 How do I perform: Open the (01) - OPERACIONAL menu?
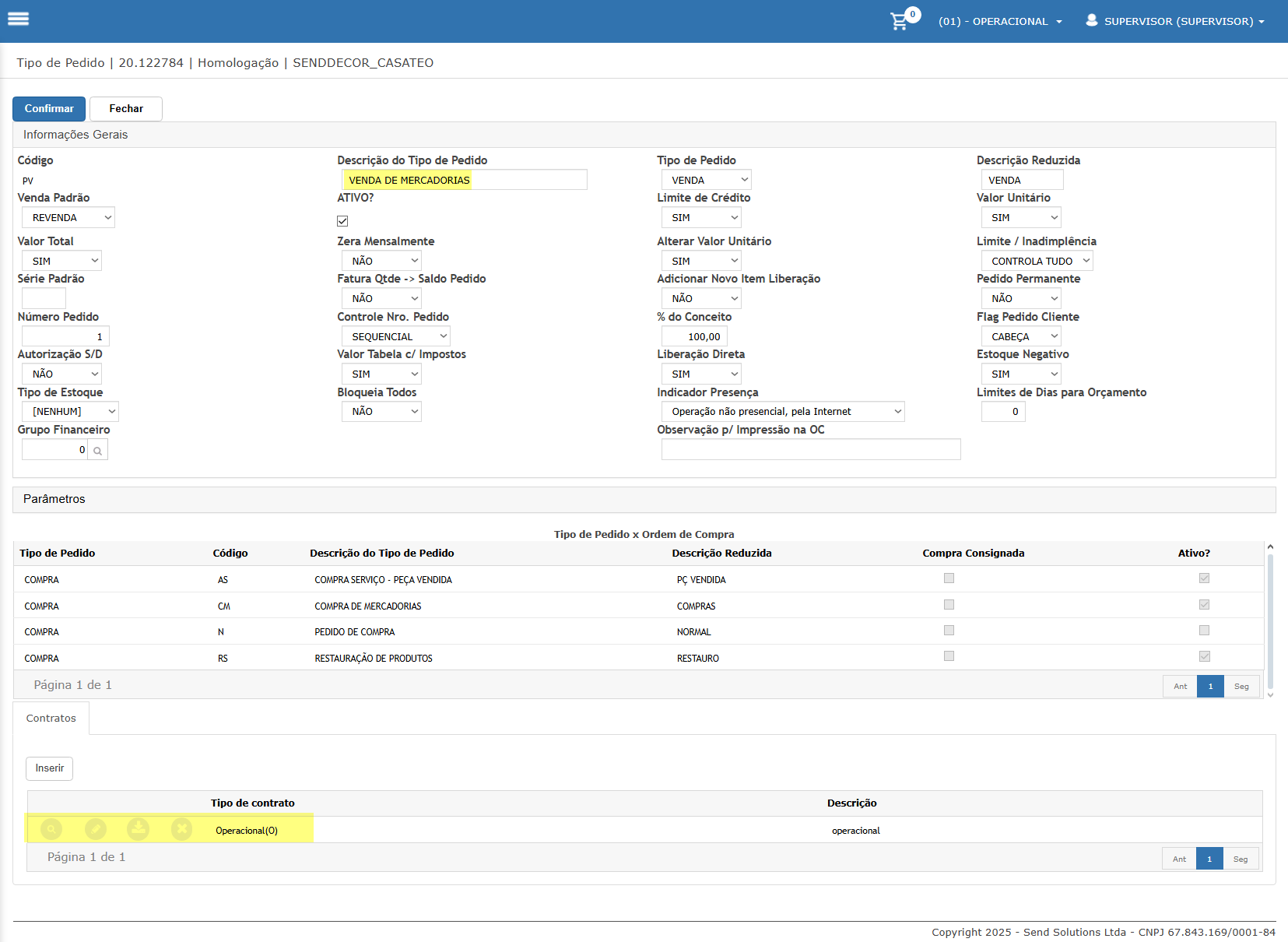pos(999,21)
